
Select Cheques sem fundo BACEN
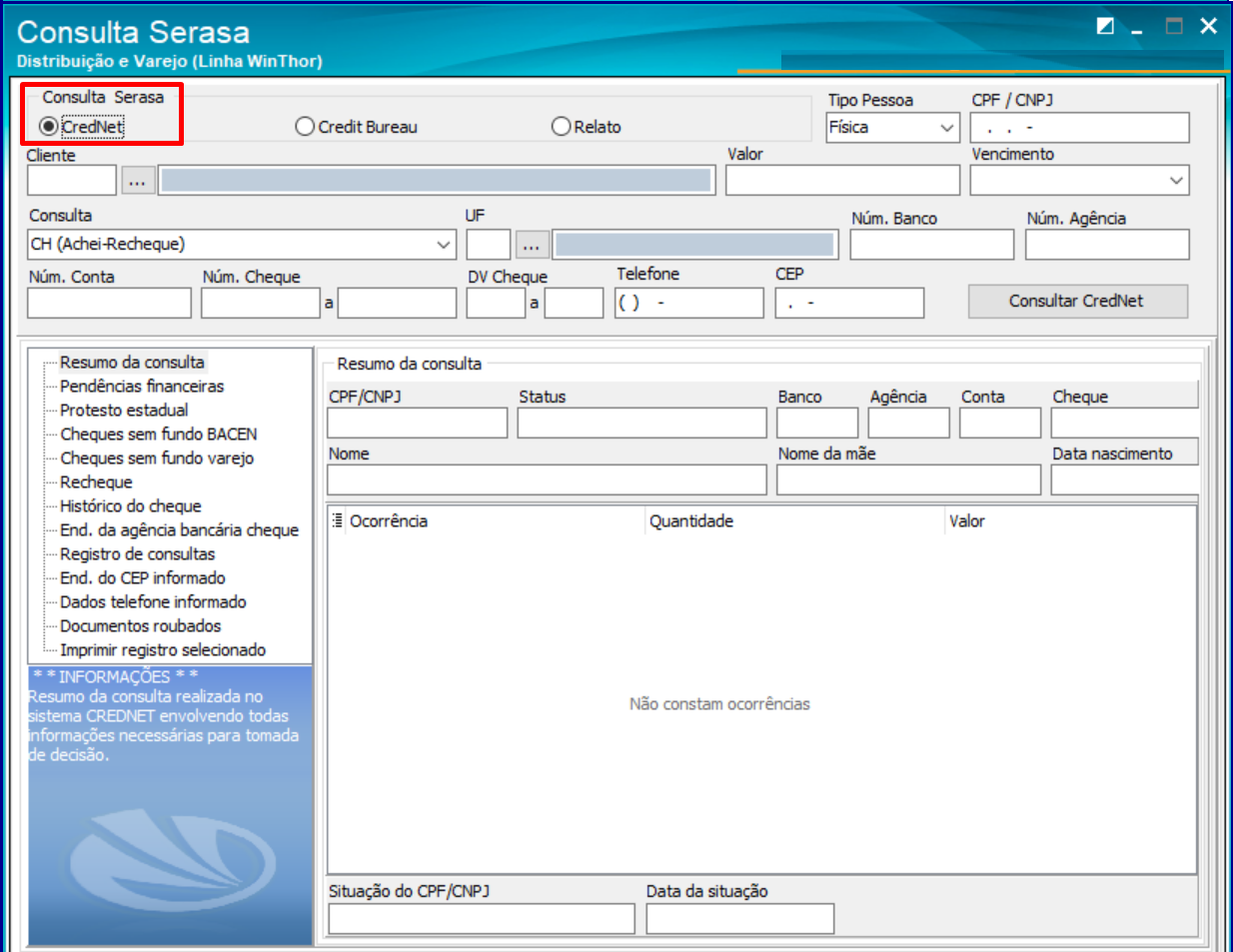click(x=159, y=435)
